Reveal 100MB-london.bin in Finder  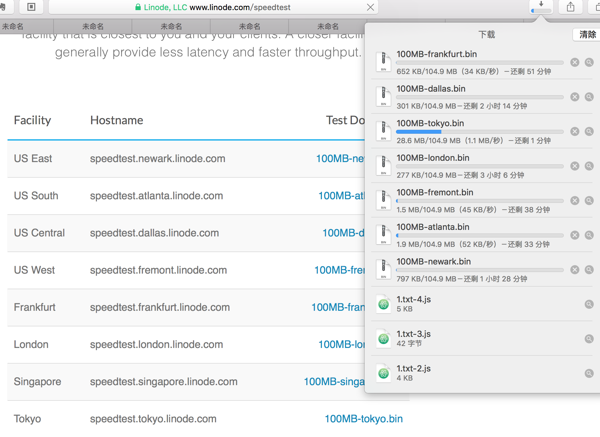pyautogui.click(x=589, y=166)
